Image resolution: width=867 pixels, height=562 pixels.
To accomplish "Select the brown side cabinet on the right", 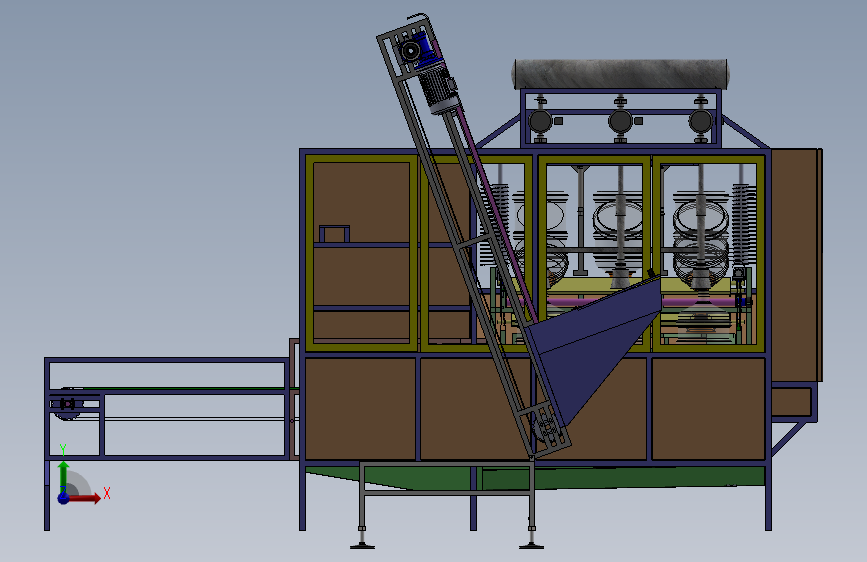I will coord(796,265).
